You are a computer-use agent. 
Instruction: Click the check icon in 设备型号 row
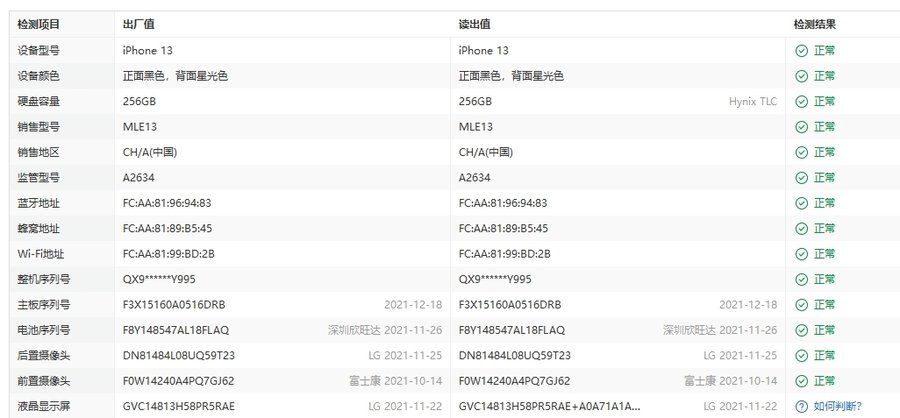click(802, 51)
